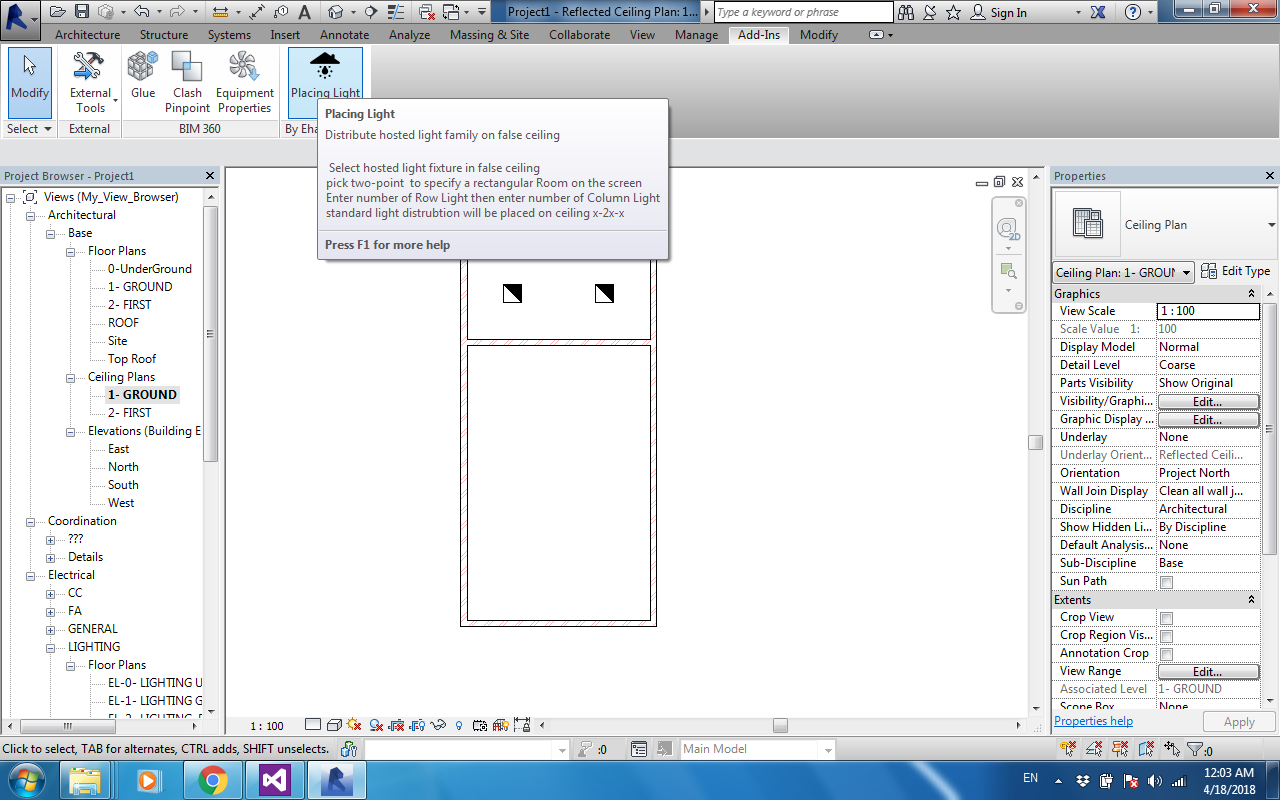Viewport: 1280px width, 800px height.
Task: Open the Revit application menu
Action: (x=19, y=18)
